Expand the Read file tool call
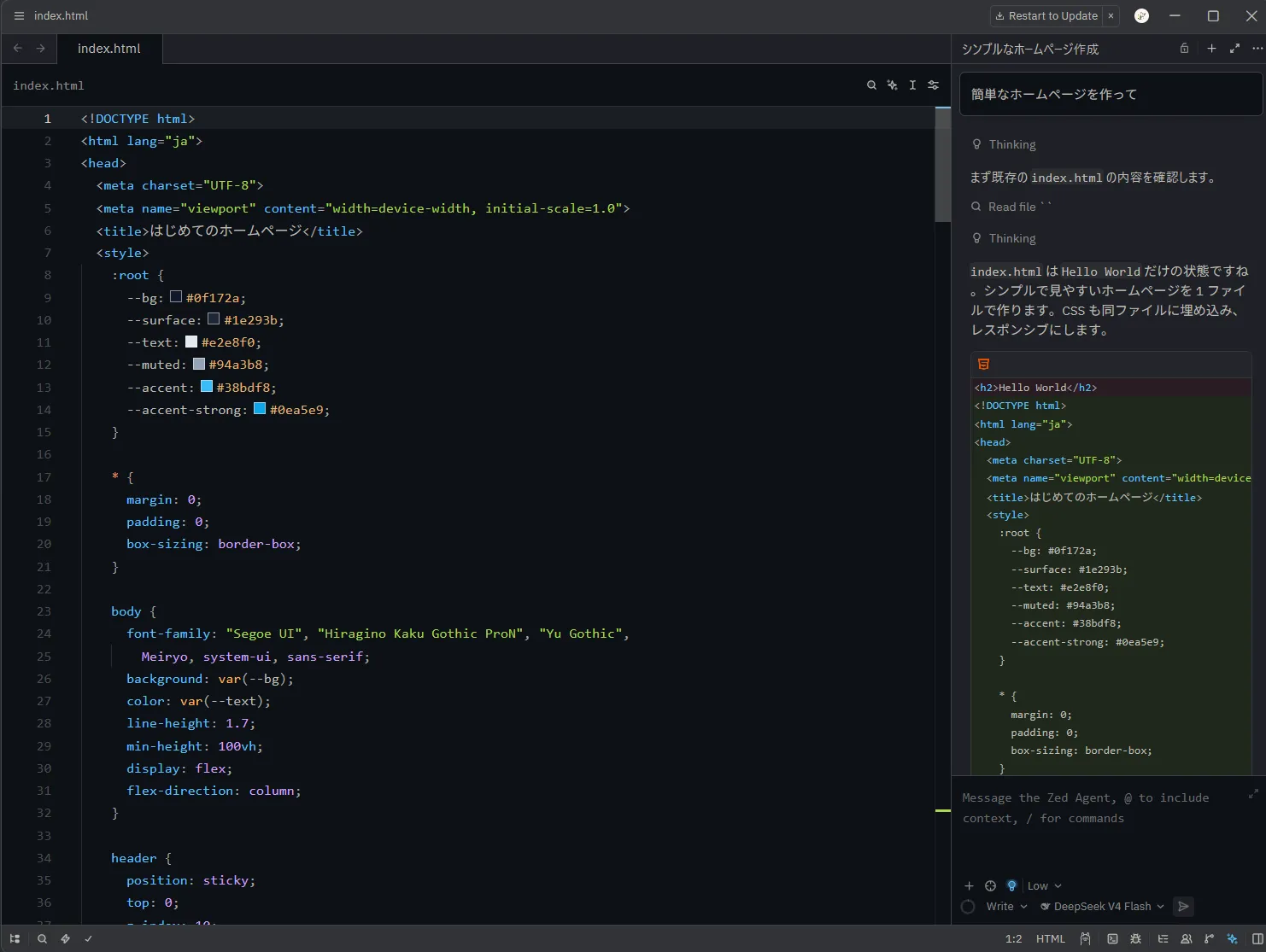This screenshot has width=1266, height=952. pyautogui.click(x=1011, y=207)
